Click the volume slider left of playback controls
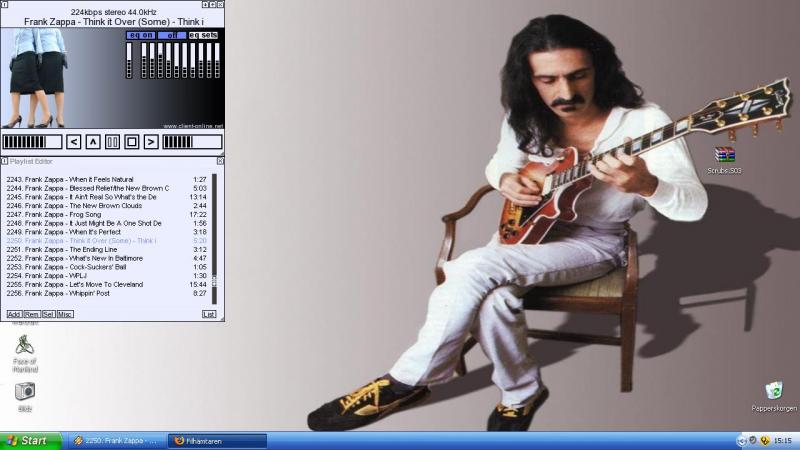This screenshot has height=450, width=800. [x=32, y=142]
